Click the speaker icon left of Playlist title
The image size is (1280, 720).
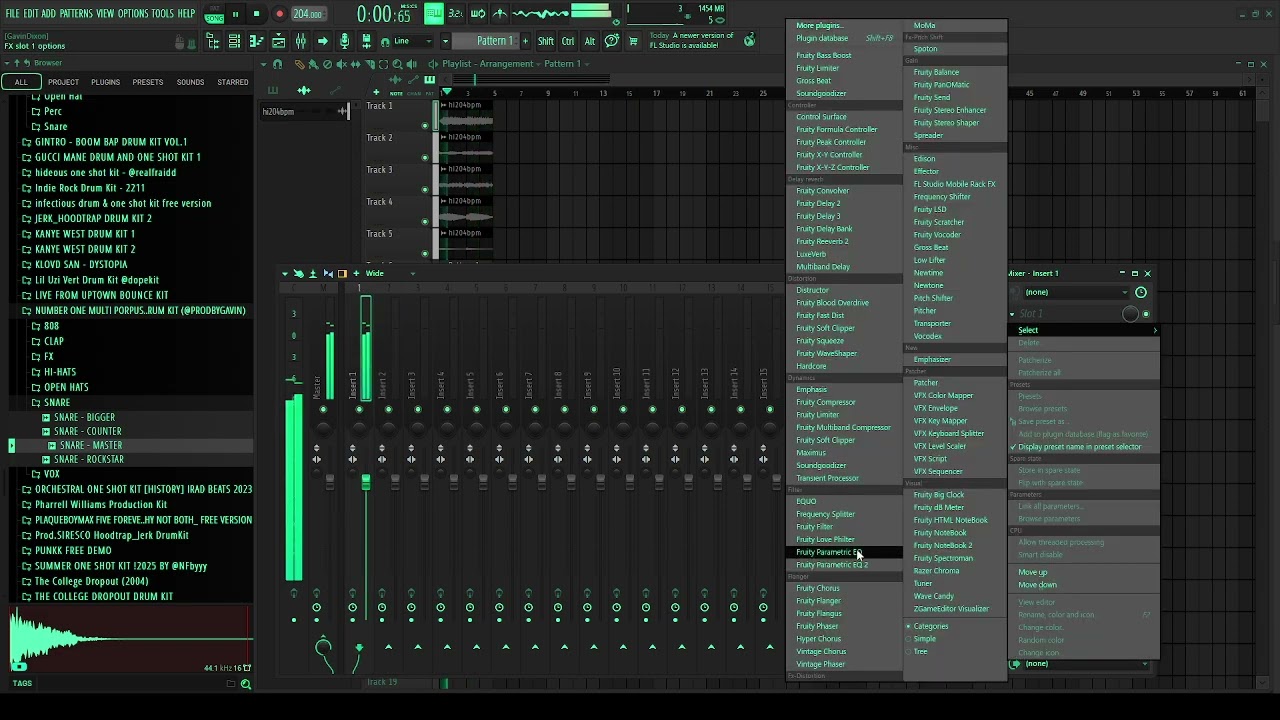(433, 64)
